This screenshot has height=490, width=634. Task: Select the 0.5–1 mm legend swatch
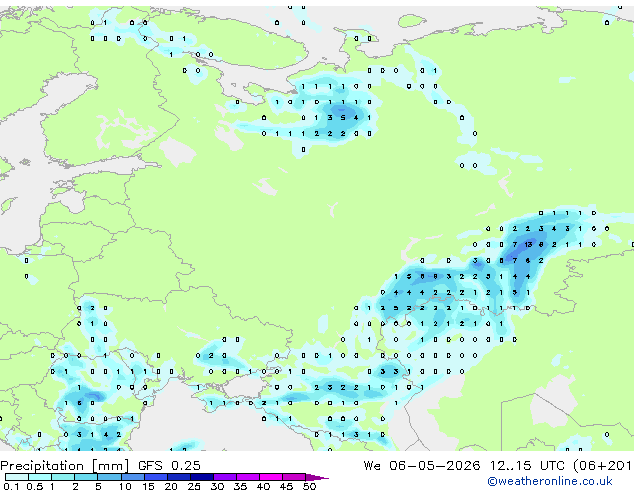40,477
